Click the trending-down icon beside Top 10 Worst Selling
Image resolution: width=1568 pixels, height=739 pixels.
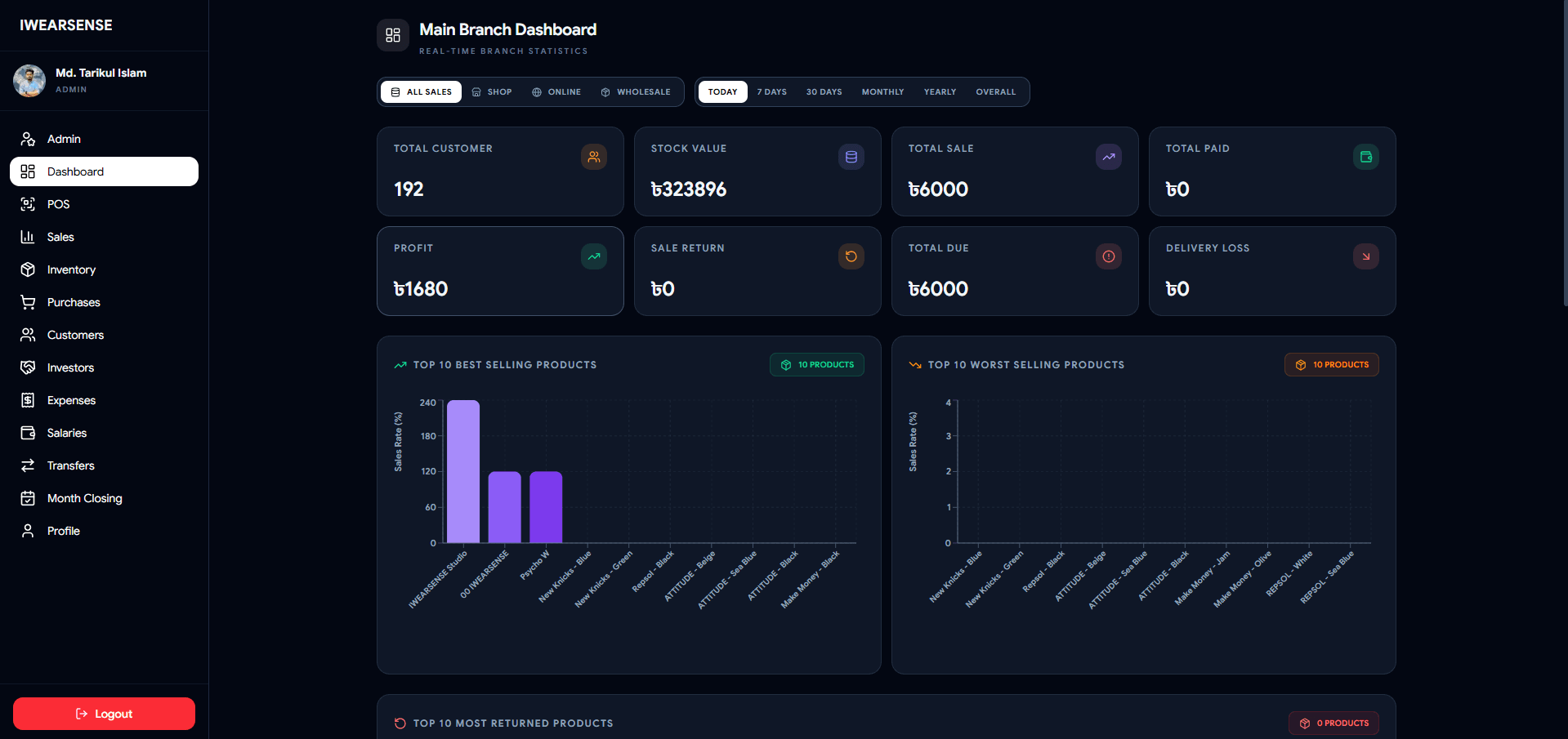[915, 365]
